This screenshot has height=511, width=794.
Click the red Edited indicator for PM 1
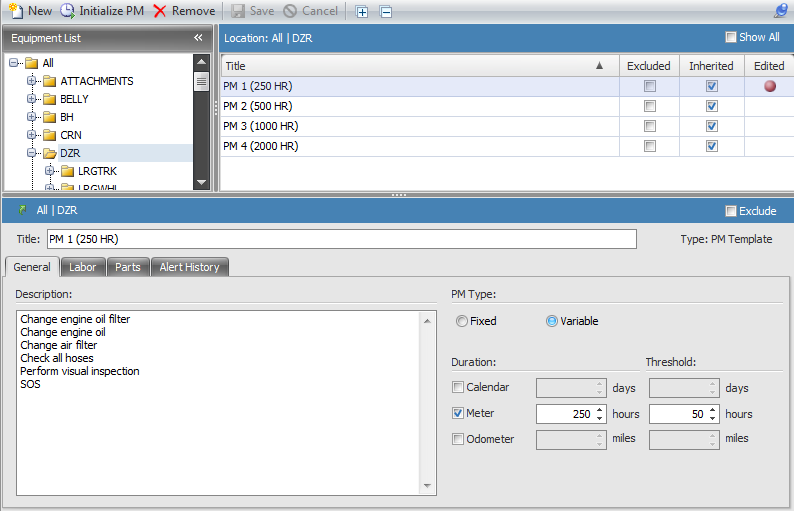coord(770,86)
